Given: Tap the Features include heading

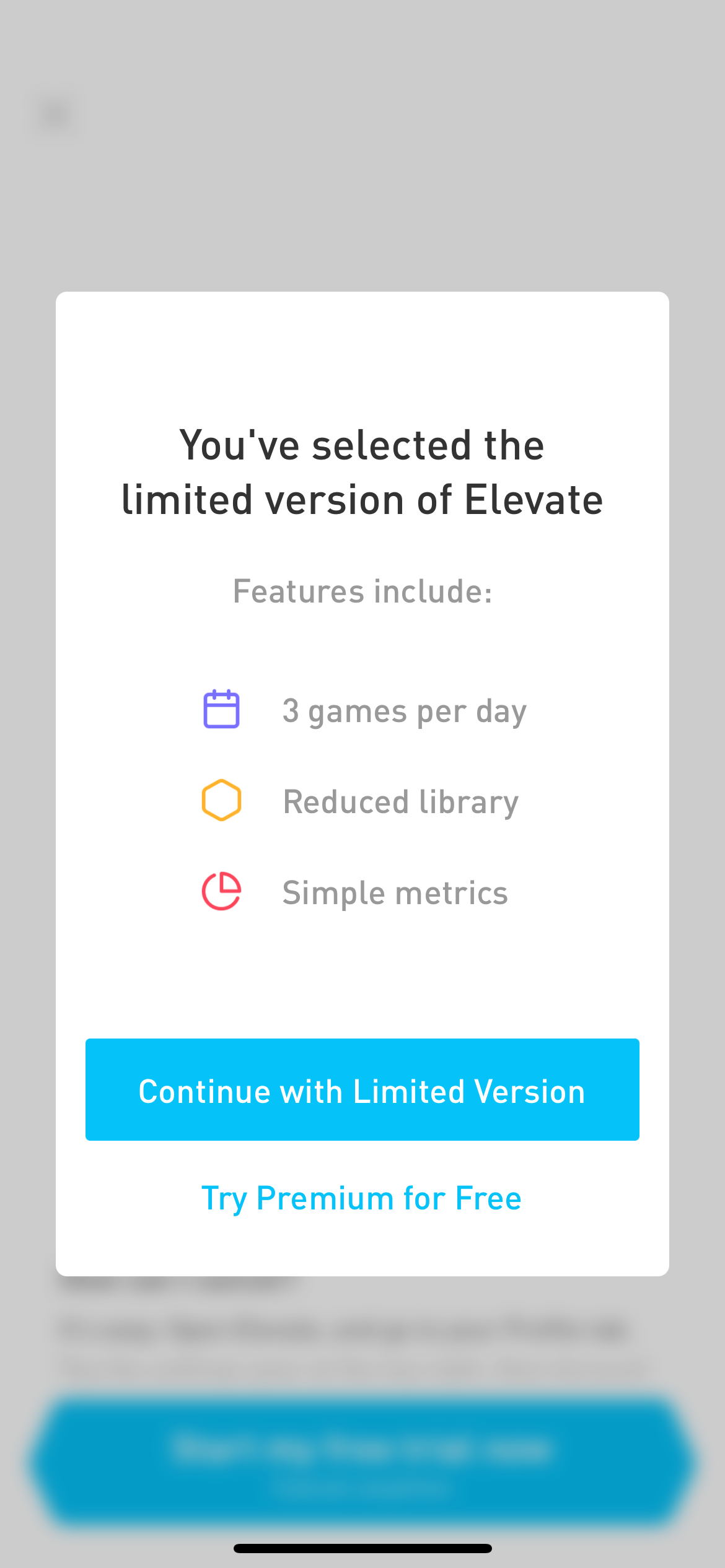Looking at the screenshot, I should pos(362,591).
